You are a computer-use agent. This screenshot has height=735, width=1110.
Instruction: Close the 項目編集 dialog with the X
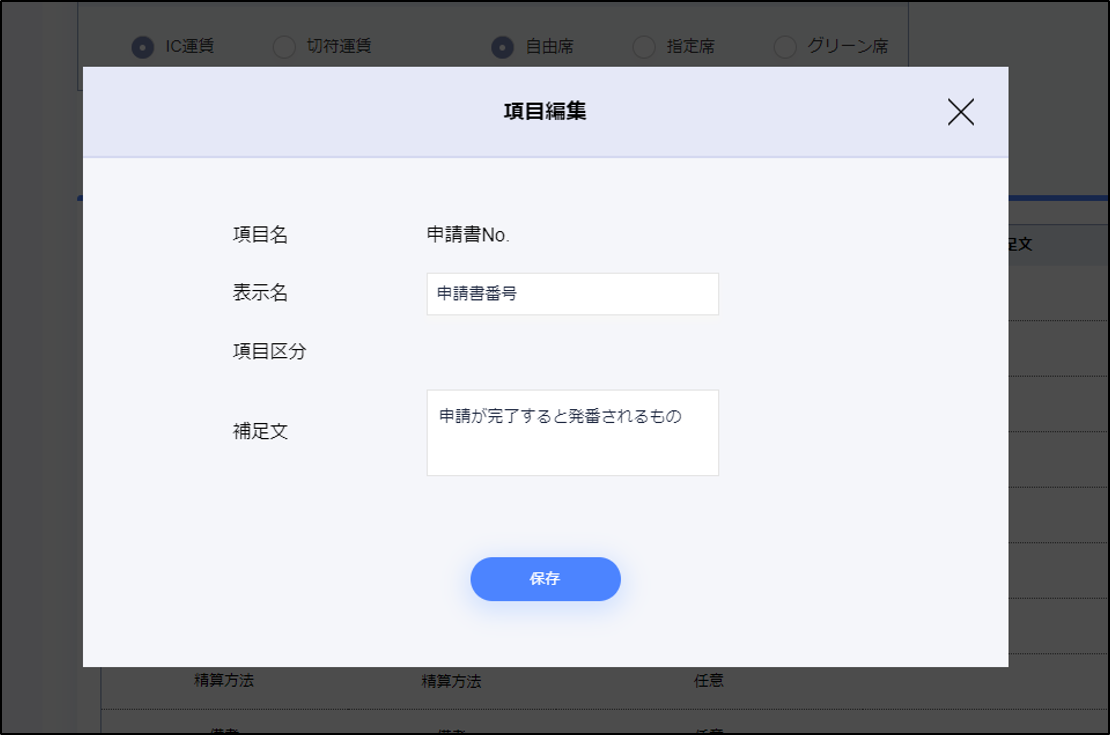(960, 112)
